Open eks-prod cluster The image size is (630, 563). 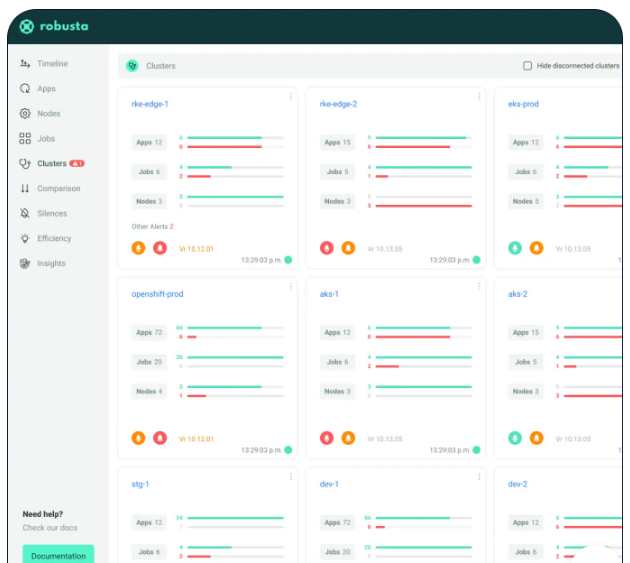(523, 104)
